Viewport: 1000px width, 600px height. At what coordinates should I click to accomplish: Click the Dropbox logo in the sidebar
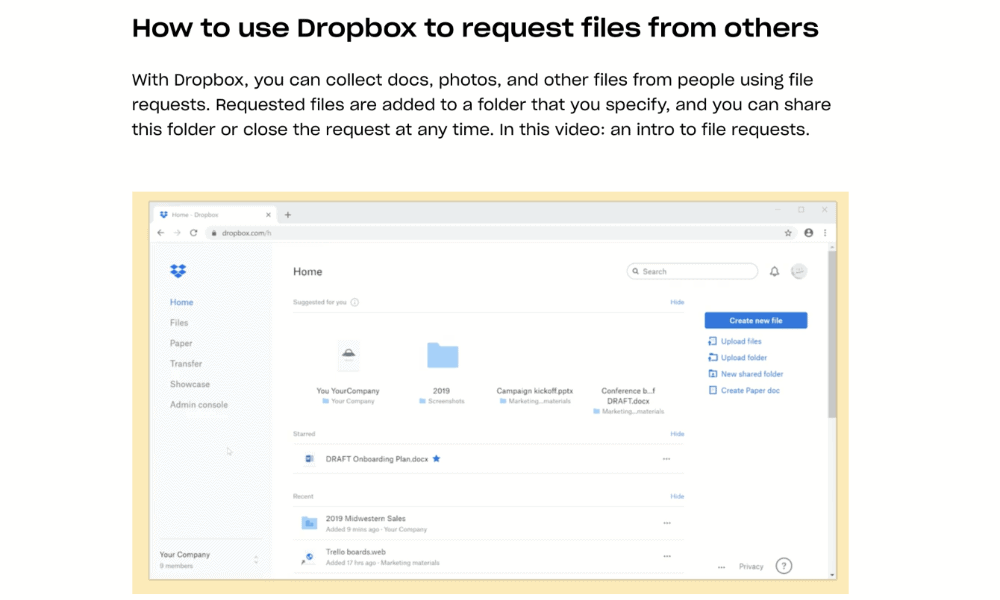pyautogui.click(x=178, y=271)
